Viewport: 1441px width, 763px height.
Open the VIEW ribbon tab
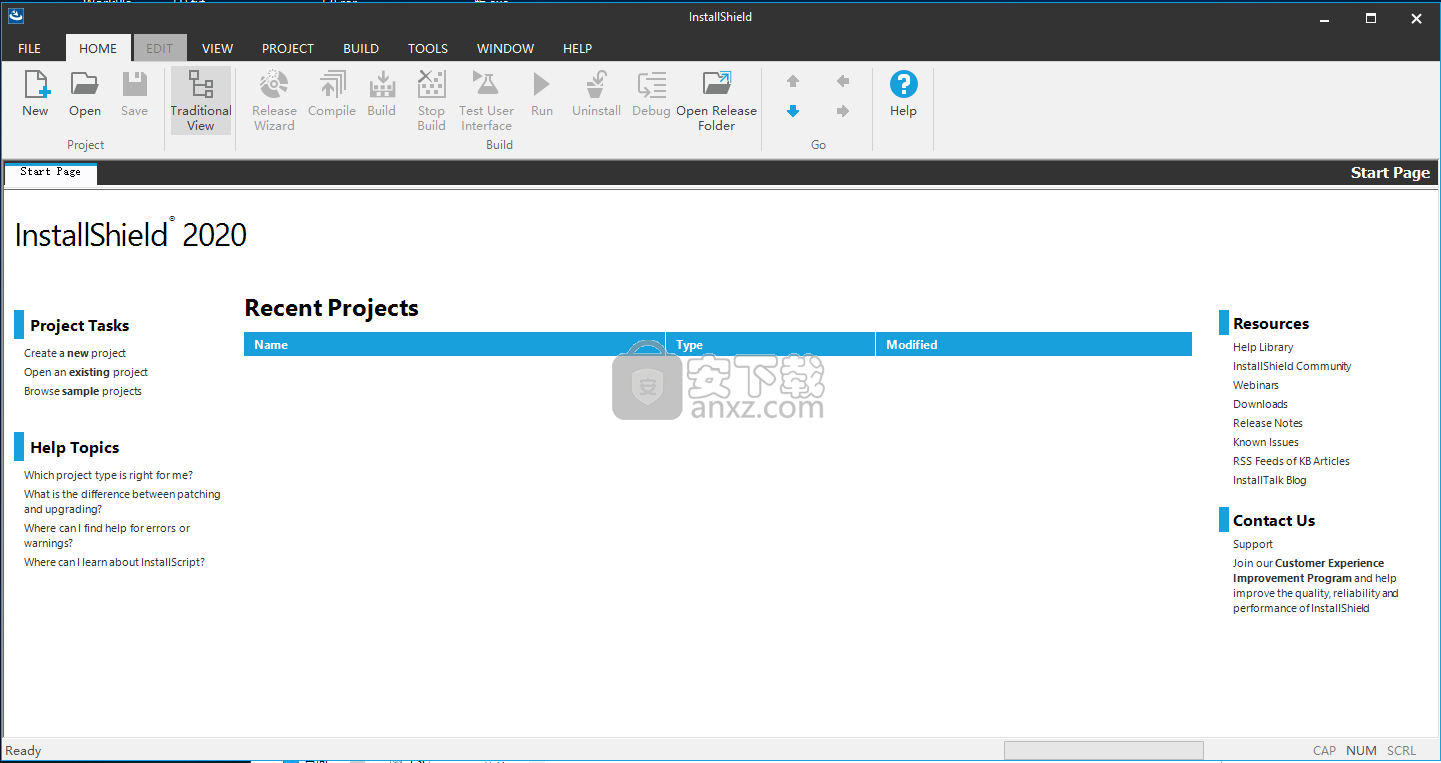tap(217, 48)
